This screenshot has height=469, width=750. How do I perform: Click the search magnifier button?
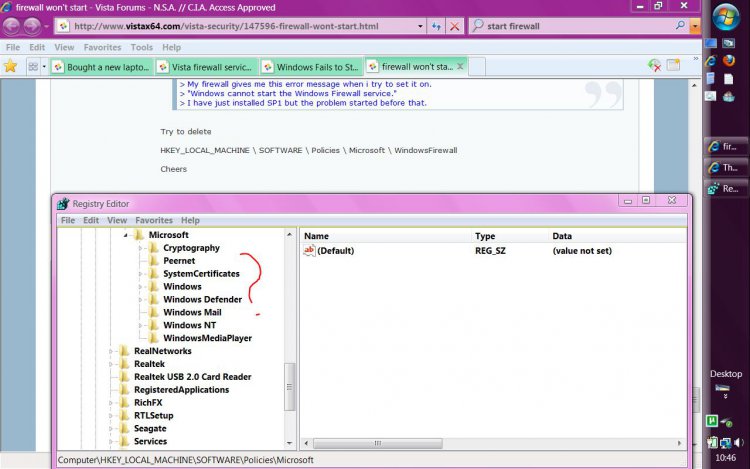pos(680,25)
